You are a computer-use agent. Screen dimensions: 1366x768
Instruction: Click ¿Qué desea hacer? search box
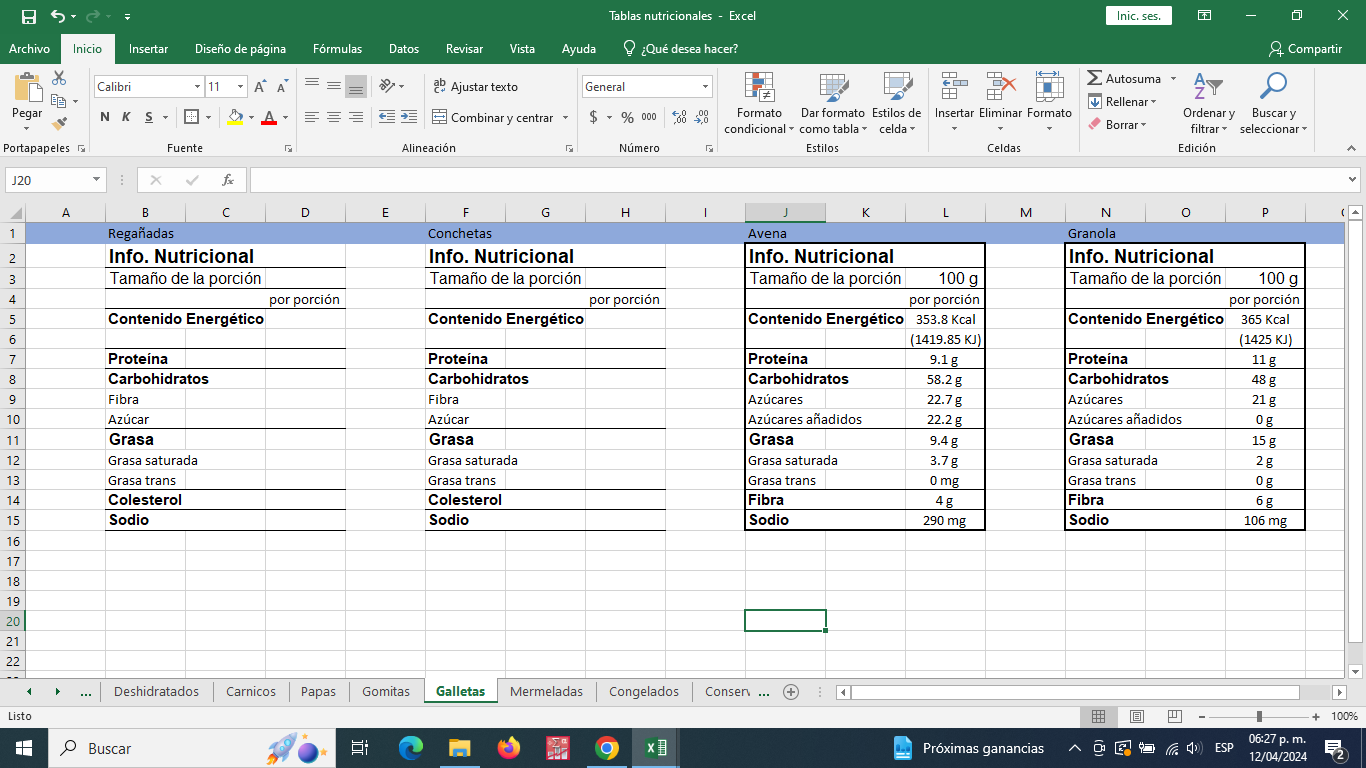coord(681,48)
